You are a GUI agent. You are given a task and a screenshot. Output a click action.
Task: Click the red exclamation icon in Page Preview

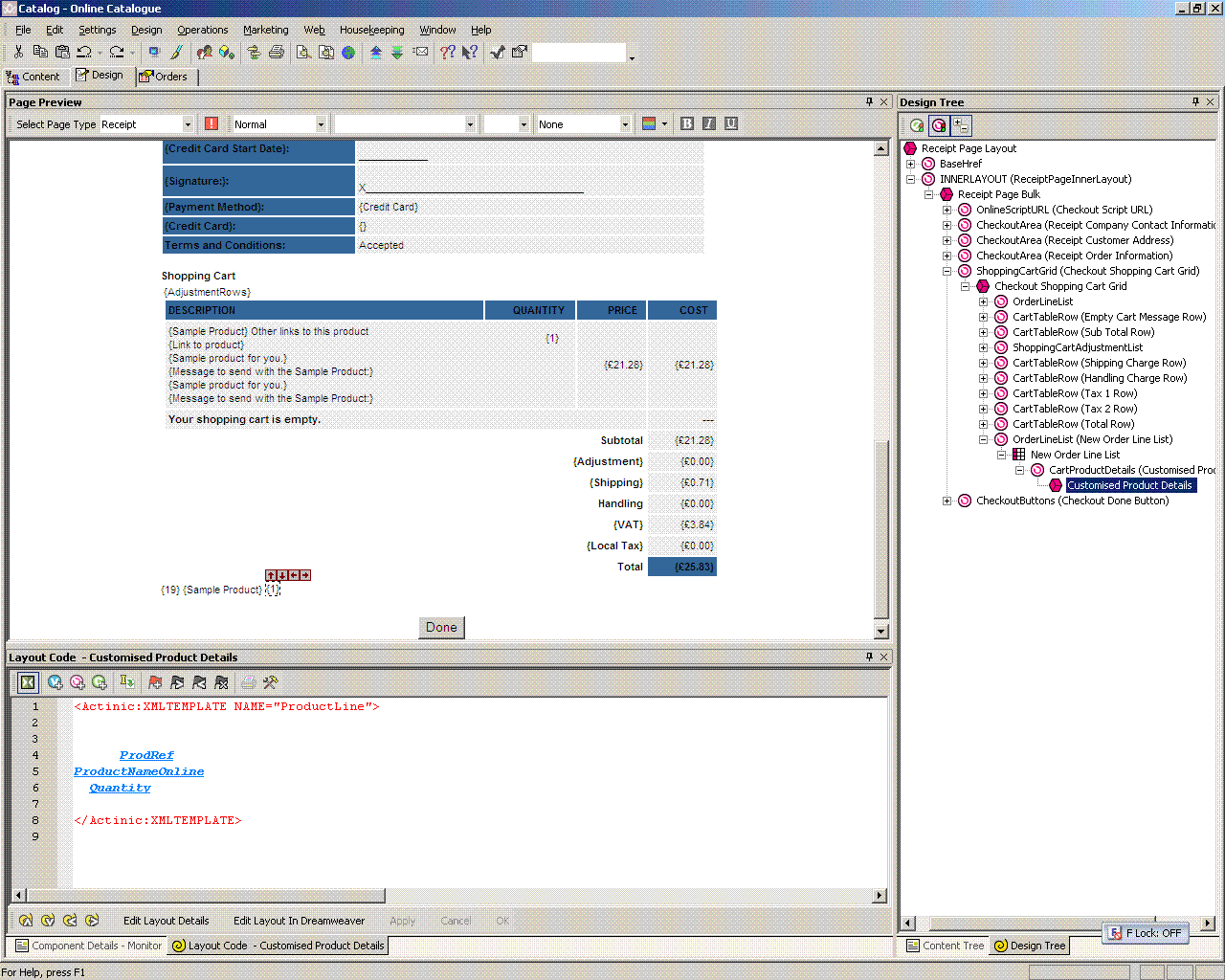[212, 123]
